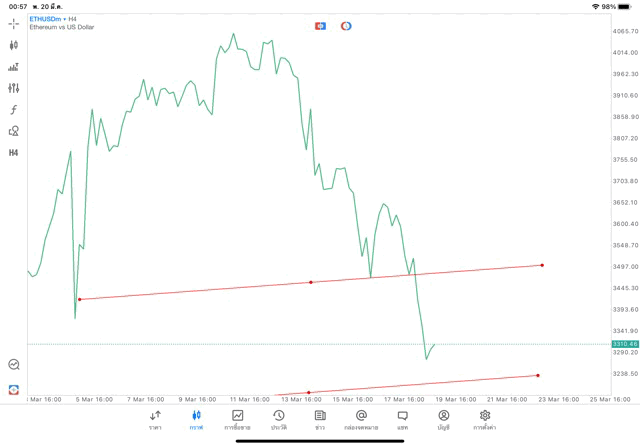Switch to the ราคา quotes tab
Image resolution: width=640 pixels, height=447 pixels.
155,419
